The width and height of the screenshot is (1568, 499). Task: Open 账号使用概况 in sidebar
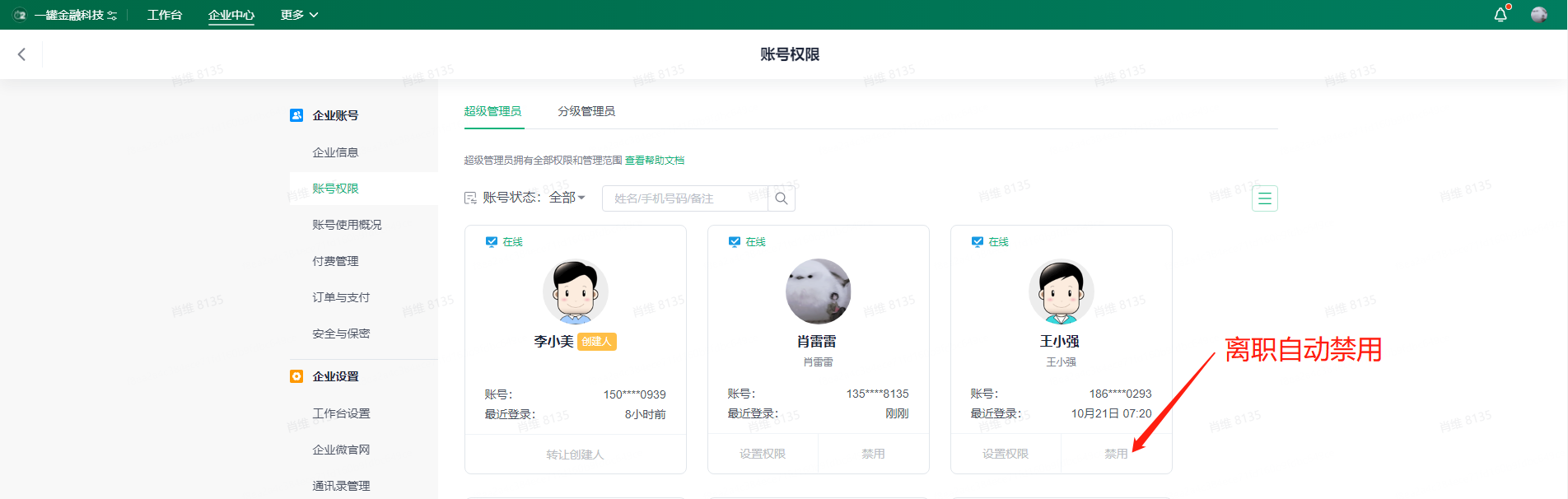click(x=347, y=225)
